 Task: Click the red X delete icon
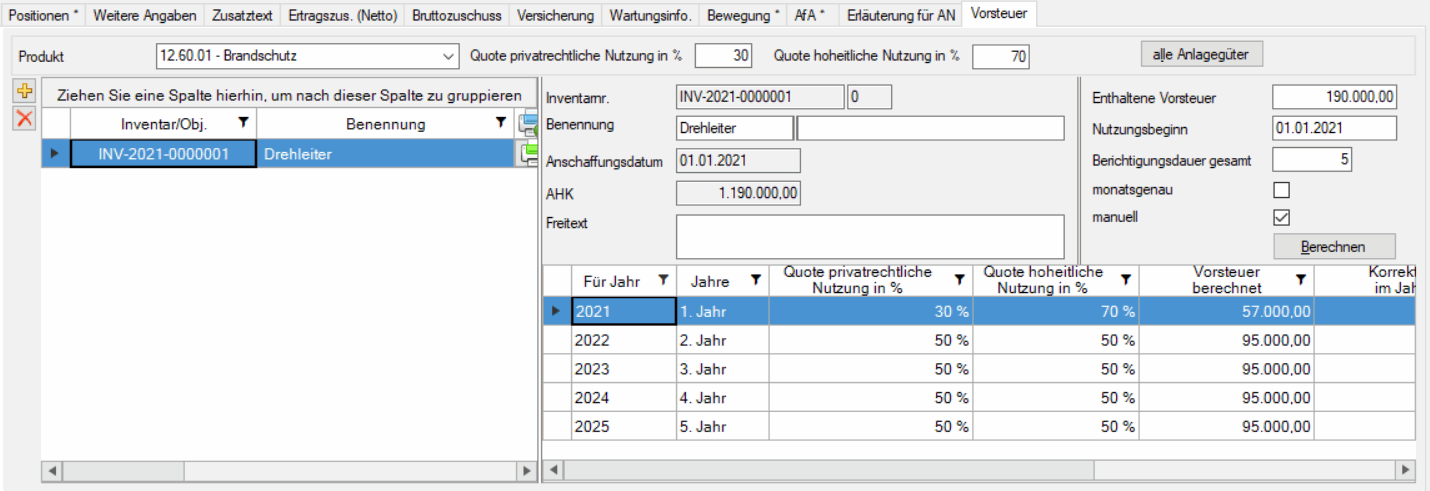(24, 118)
